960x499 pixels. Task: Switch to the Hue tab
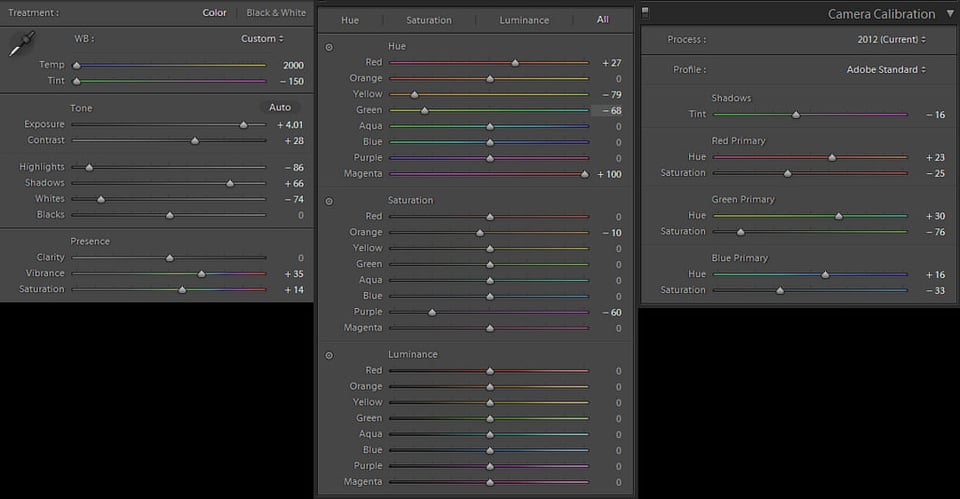(x=350, y=20)
